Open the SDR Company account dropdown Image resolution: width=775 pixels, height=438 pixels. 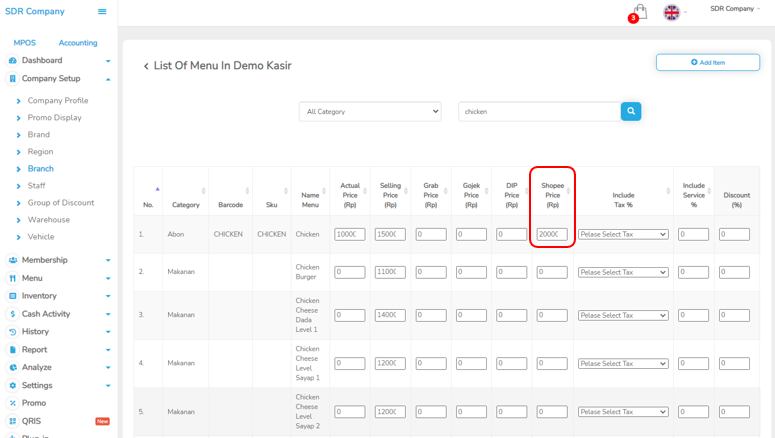pyautogui.click(x=735, y=9)
